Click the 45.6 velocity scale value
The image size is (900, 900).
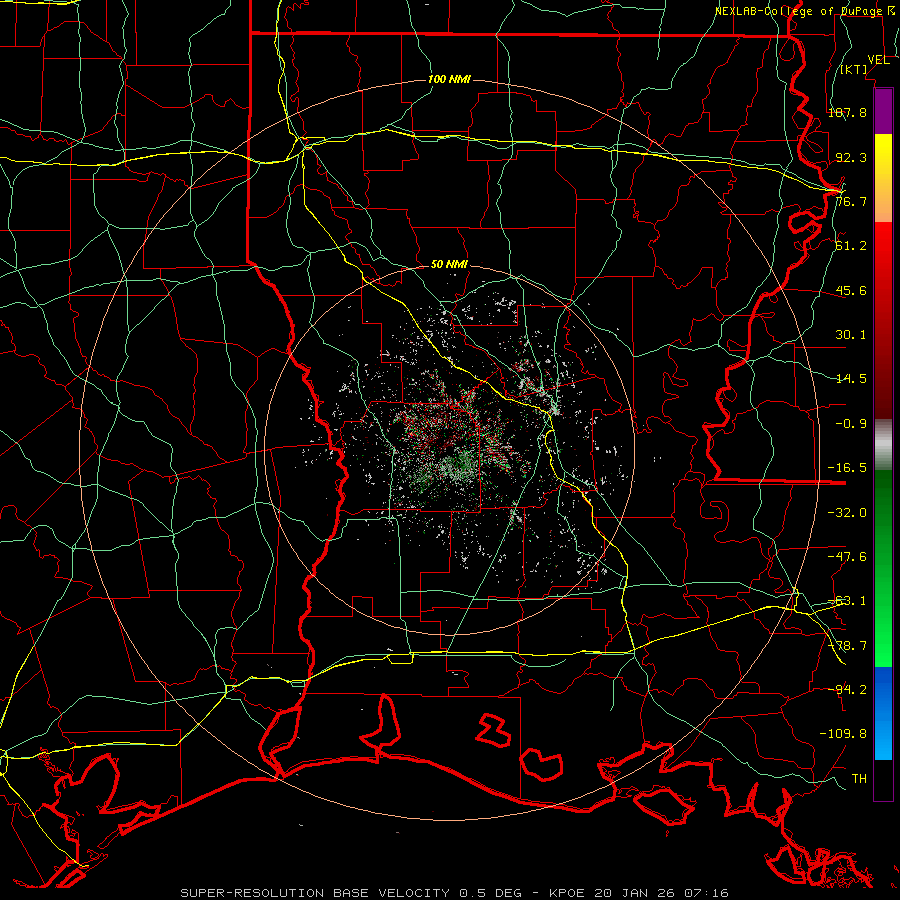(851, 290)
